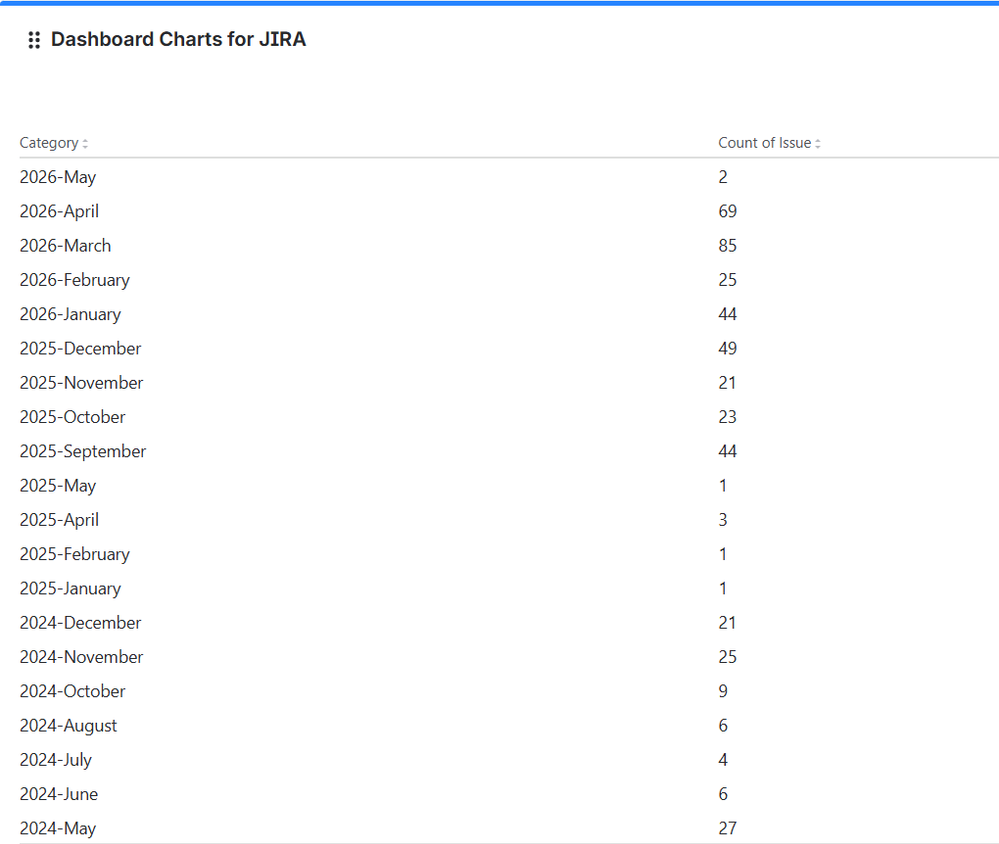Click the Dashboard Charts for JIRA title
Image resolution: width=999 pixels, height=844 pixels.
[178, 39]
